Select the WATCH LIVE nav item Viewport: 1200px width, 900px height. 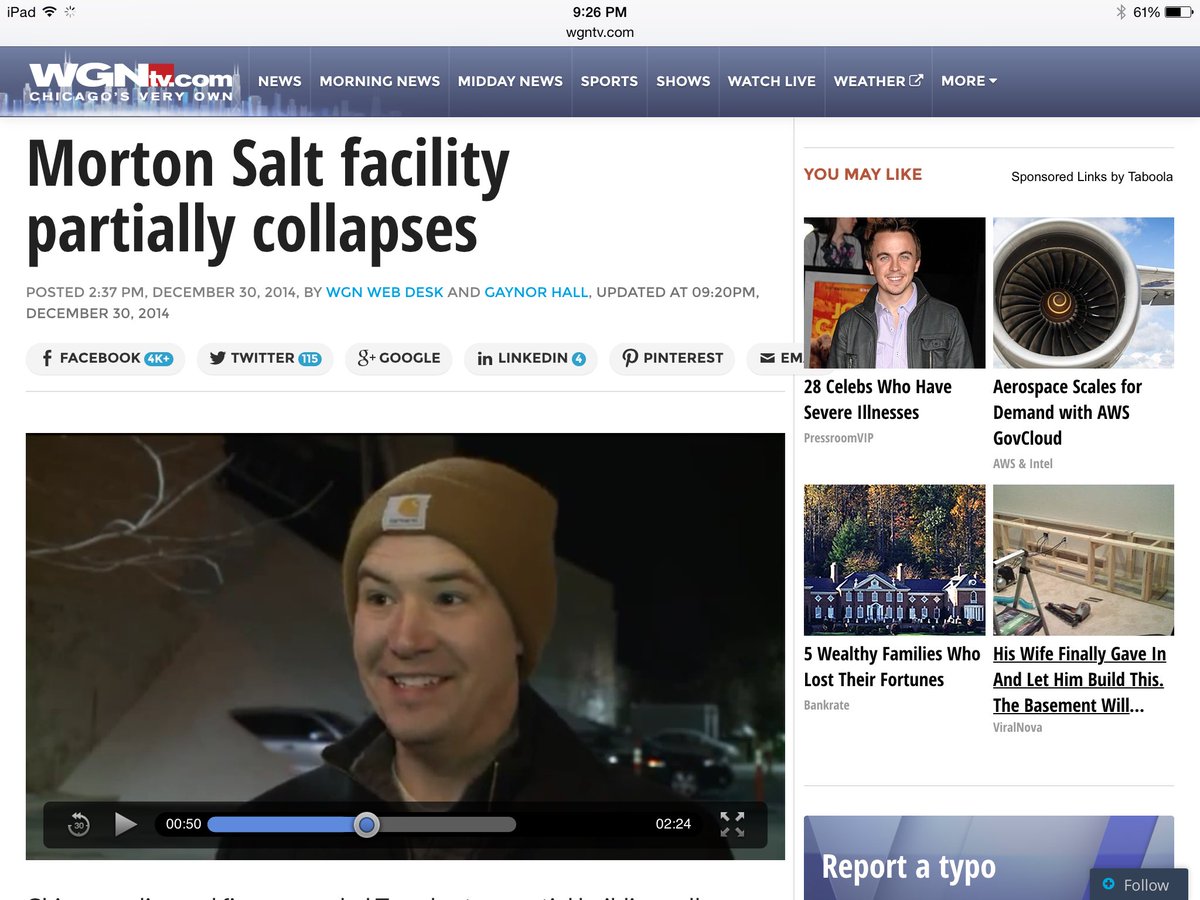771,81
